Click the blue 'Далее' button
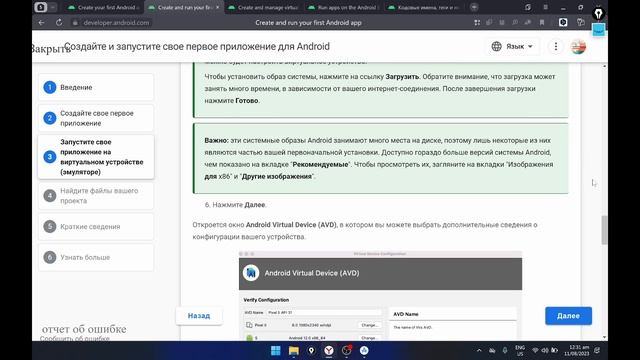 568,316
